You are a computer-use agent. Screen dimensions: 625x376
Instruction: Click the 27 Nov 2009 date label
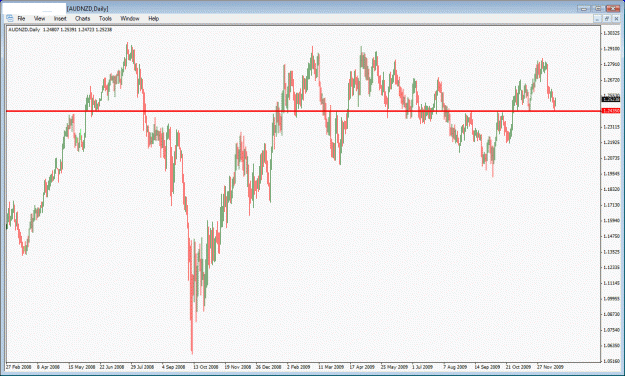pyautogui.click(x=550, y=367)
